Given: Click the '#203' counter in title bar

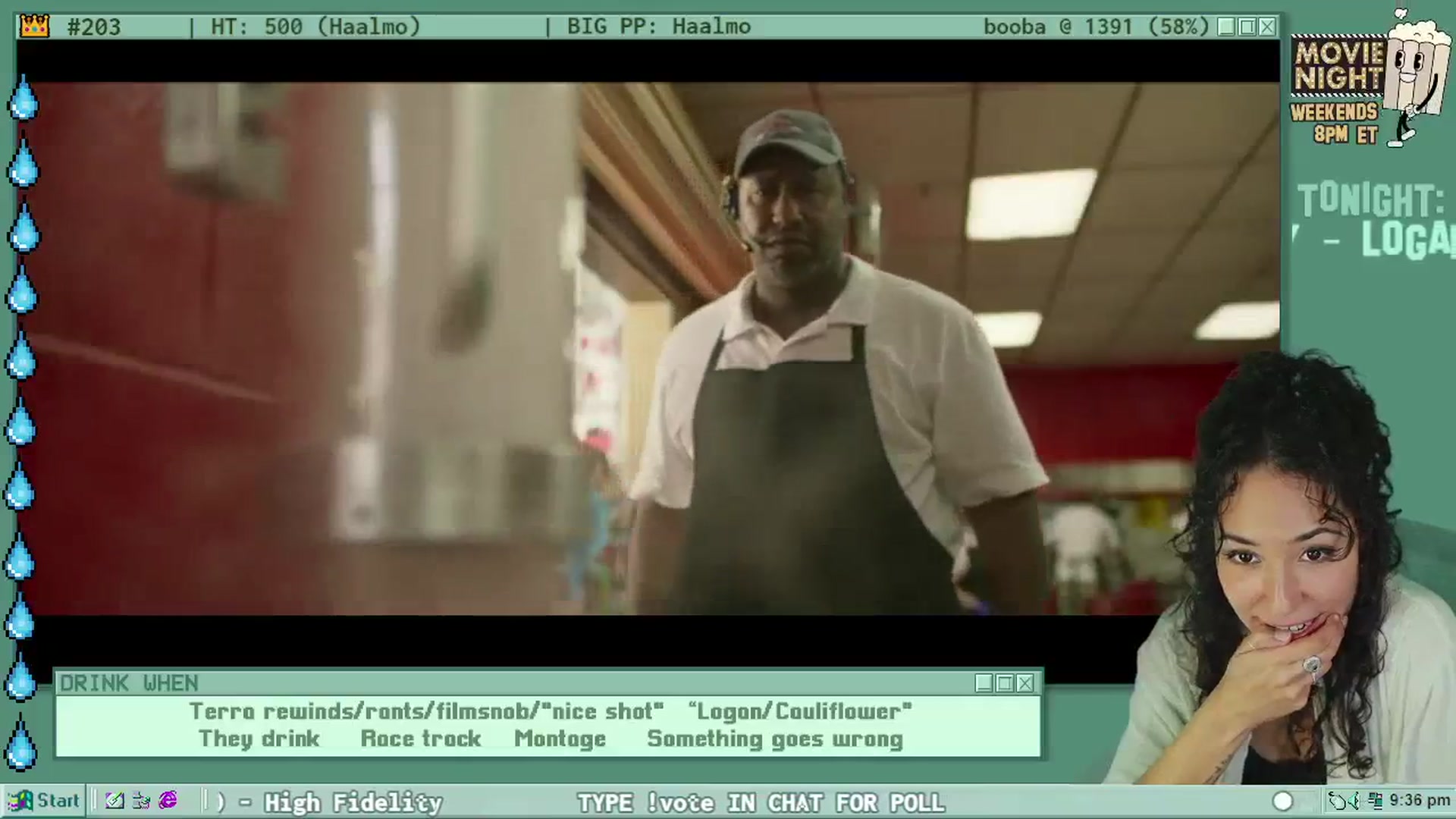Looking at the screenshot, I should point(94,27).
